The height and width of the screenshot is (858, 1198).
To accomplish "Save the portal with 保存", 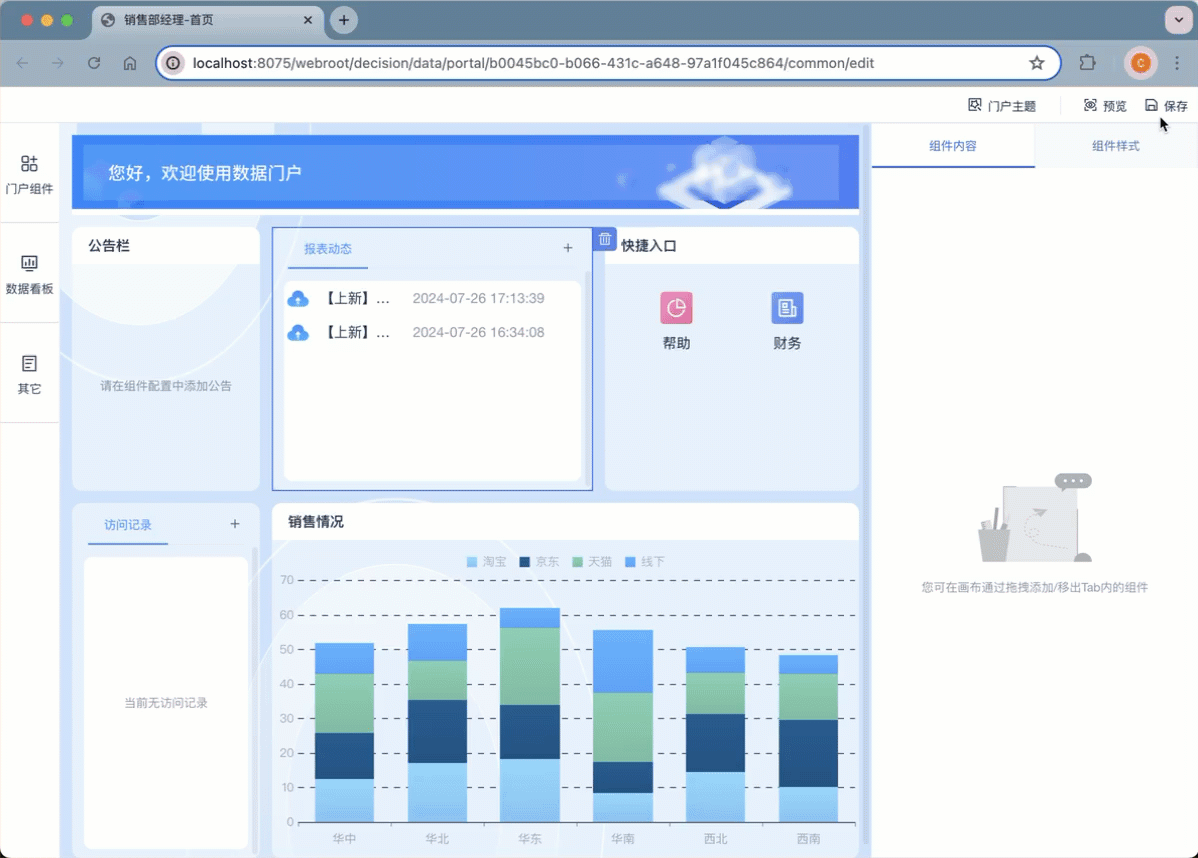I will point(1166,105).
